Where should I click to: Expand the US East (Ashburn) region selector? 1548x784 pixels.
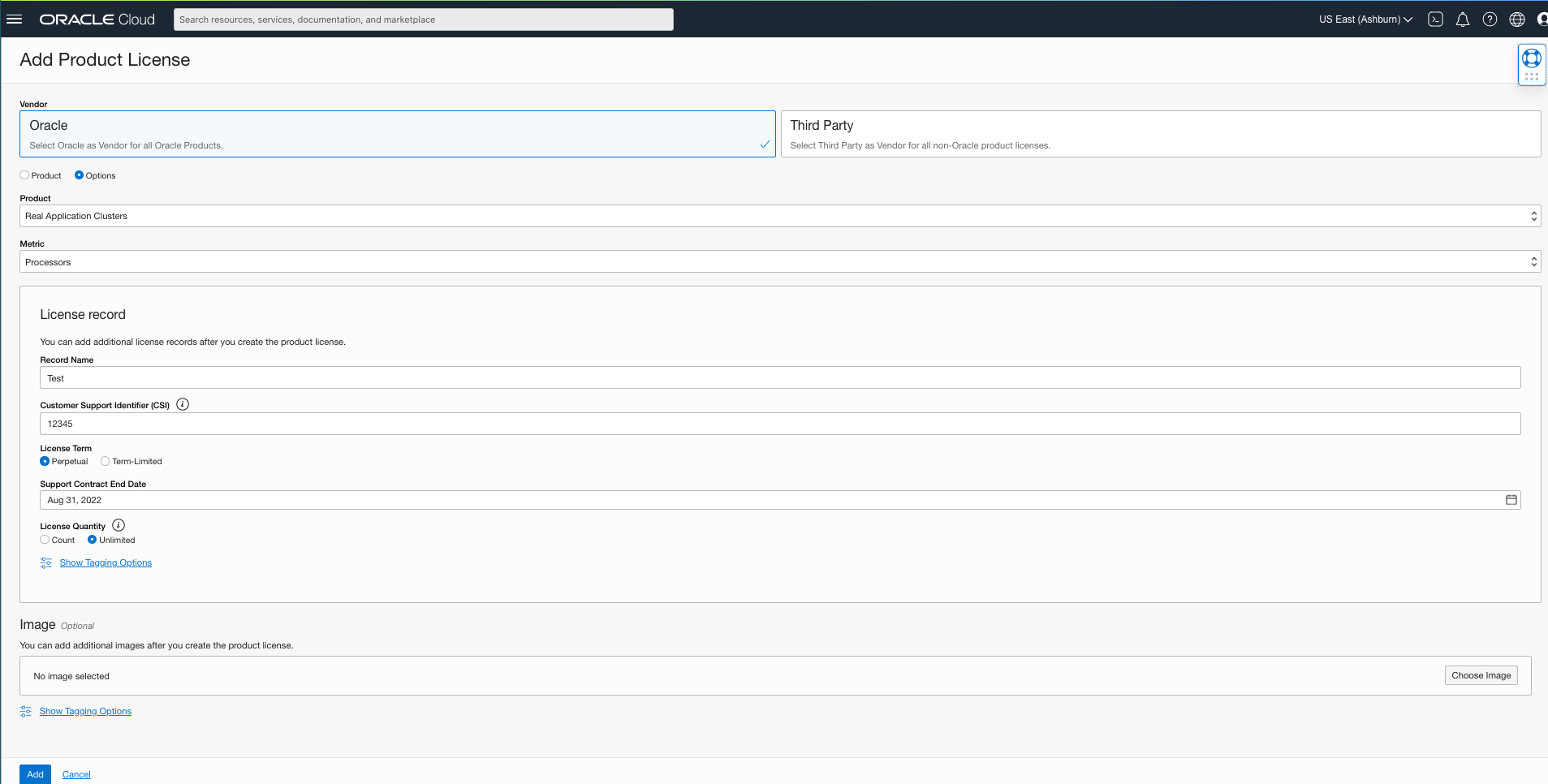(1364, 19)
